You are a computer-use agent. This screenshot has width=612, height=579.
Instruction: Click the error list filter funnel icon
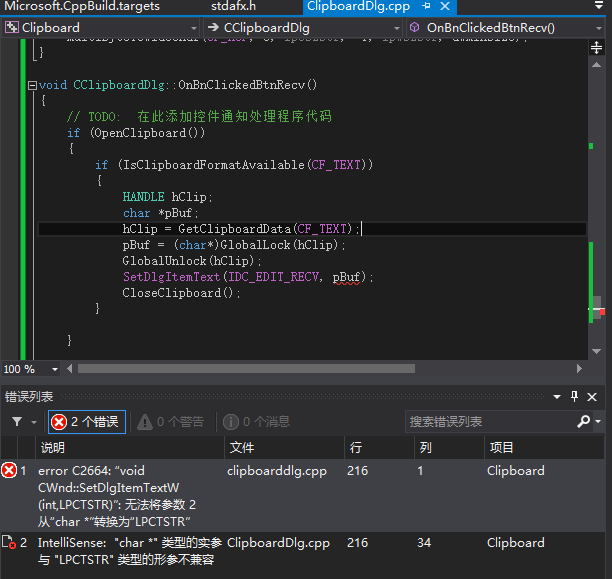17,422
